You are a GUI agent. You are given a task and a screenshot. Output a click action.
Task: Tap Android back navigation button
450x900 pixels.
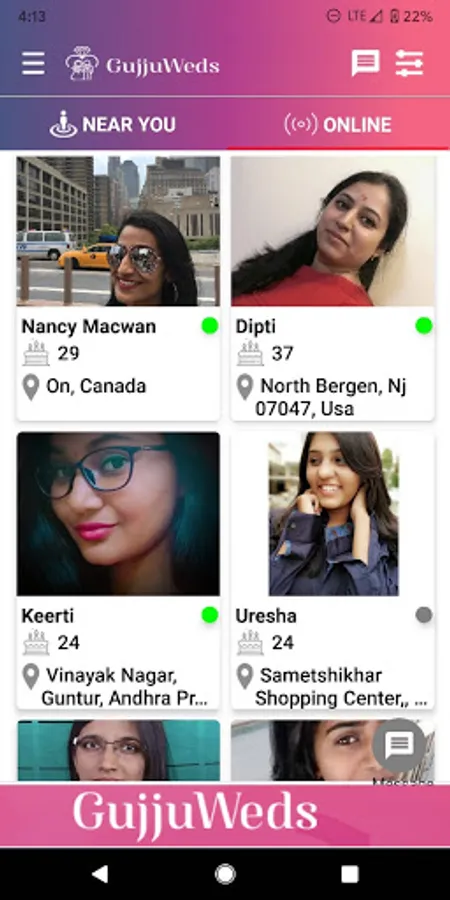pyautogui.click(x=100, y=874)
